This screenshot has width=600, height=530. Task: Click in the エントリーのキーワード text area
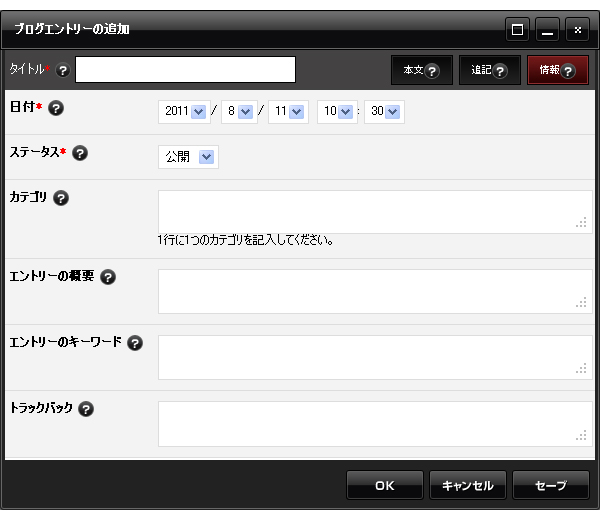click(x=375, y=358)
